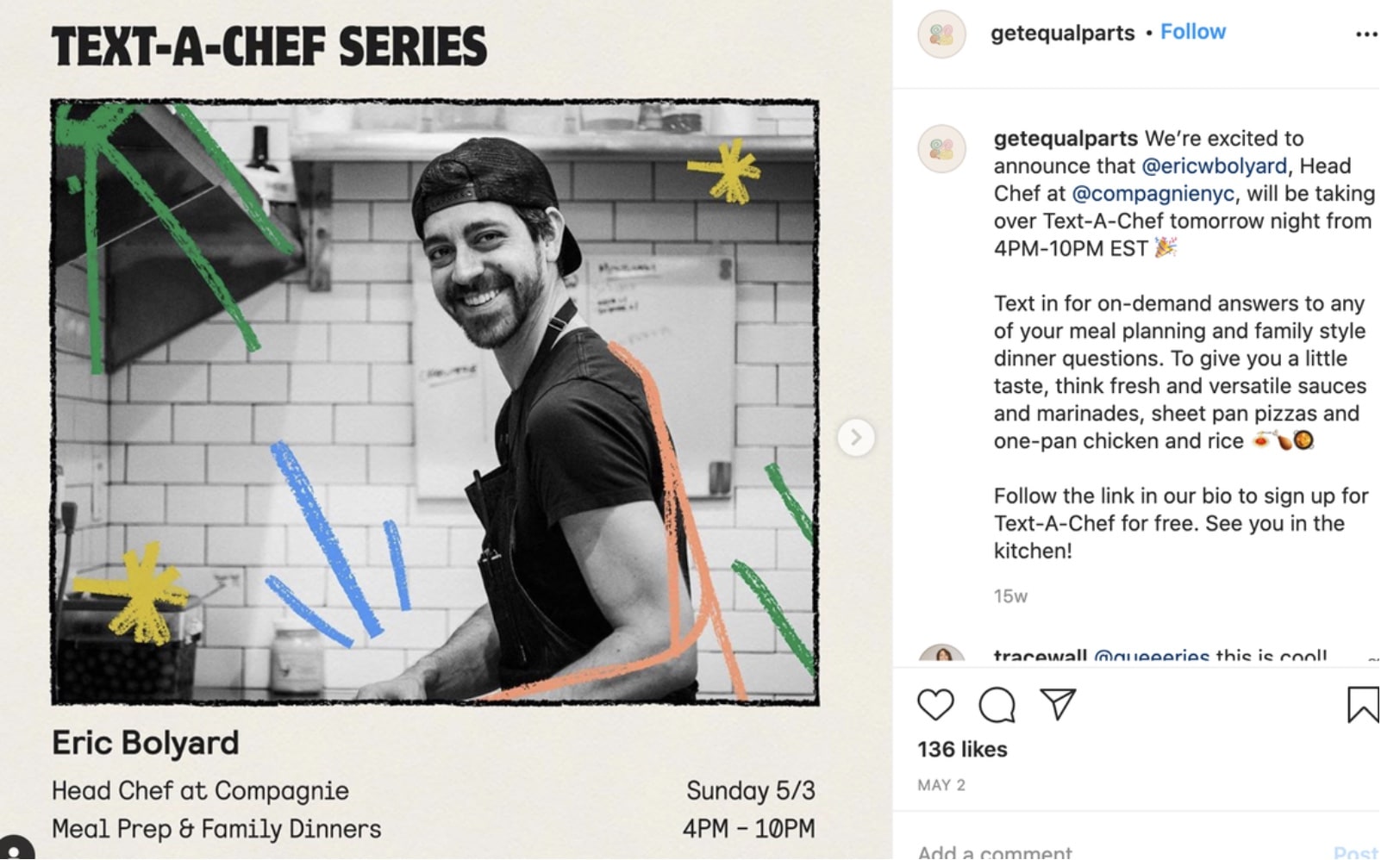Open the getequalparts username in the caption
Viewport: 1400px width, 860px height.
(x=1066, y=139)
